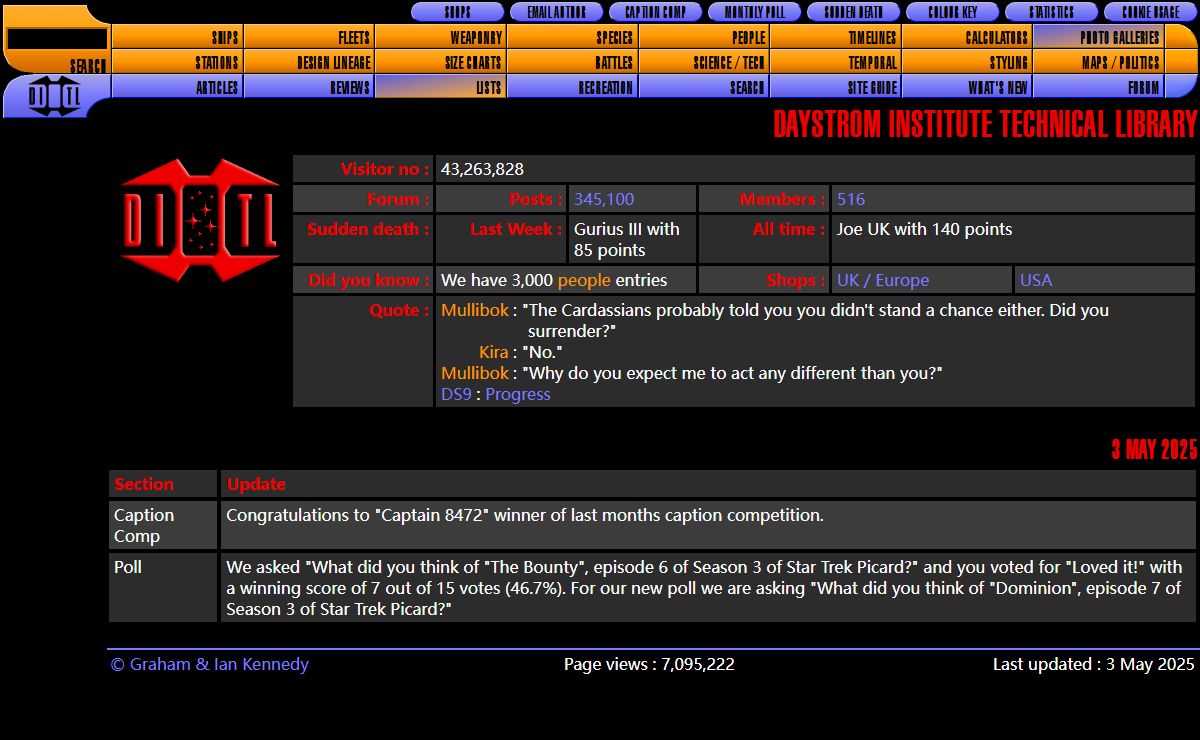Click 'Page views : 7,095,222' footer text
Screen dimensions: 1200x740
[649, 664]
